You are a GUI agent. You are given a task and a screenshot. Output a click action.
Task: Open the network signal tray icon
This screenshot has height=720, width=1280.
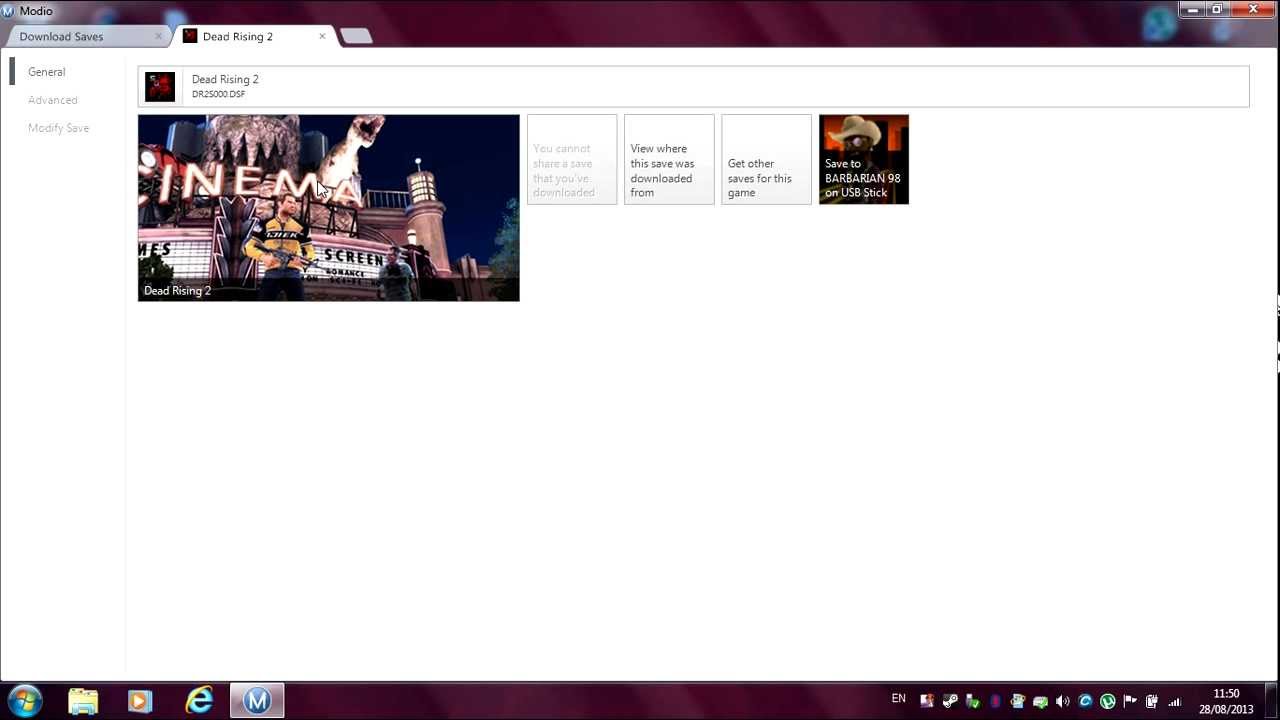tap(1174, 701)
